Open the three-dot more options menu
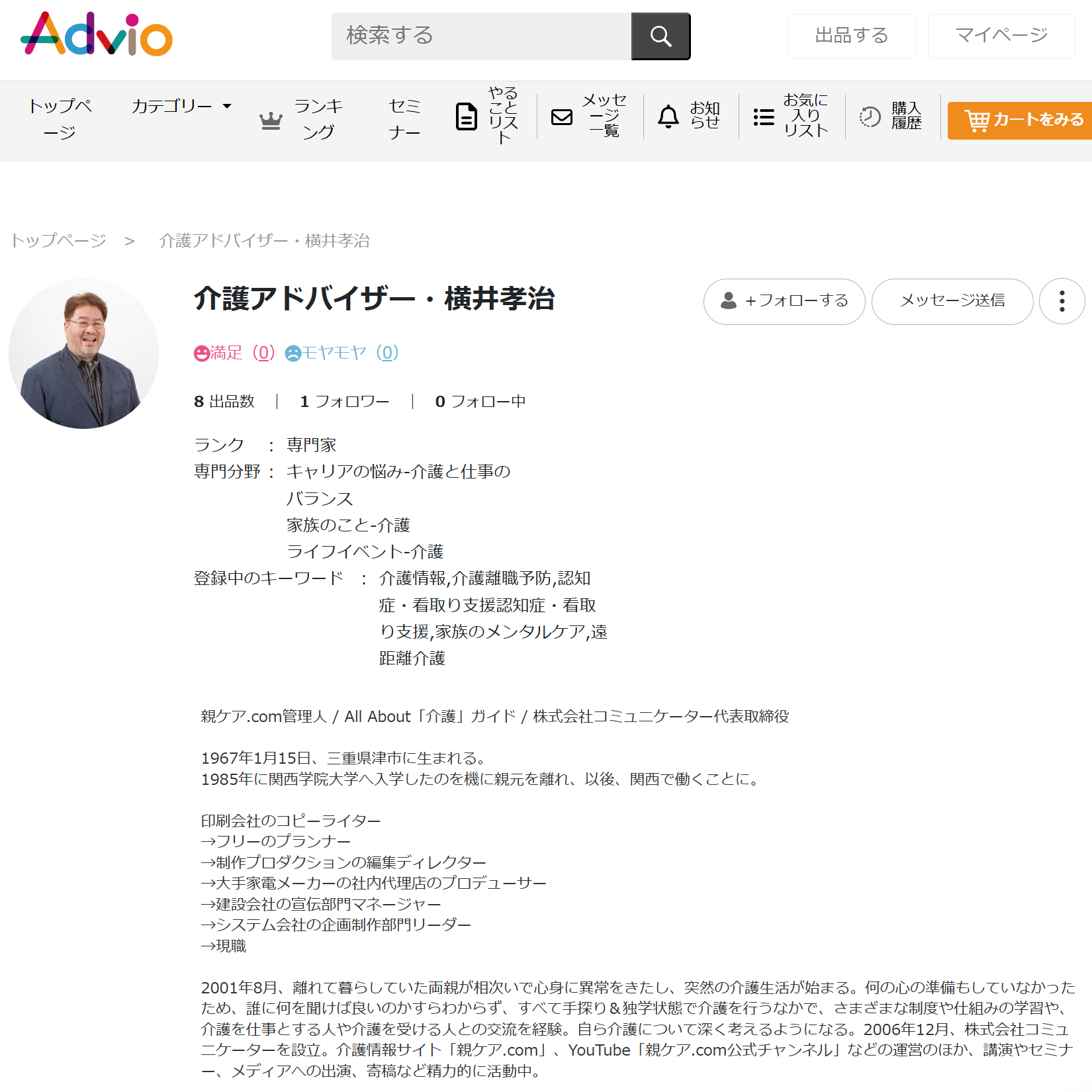The image size is (1092, 1092). click(x=1062, y=301)
